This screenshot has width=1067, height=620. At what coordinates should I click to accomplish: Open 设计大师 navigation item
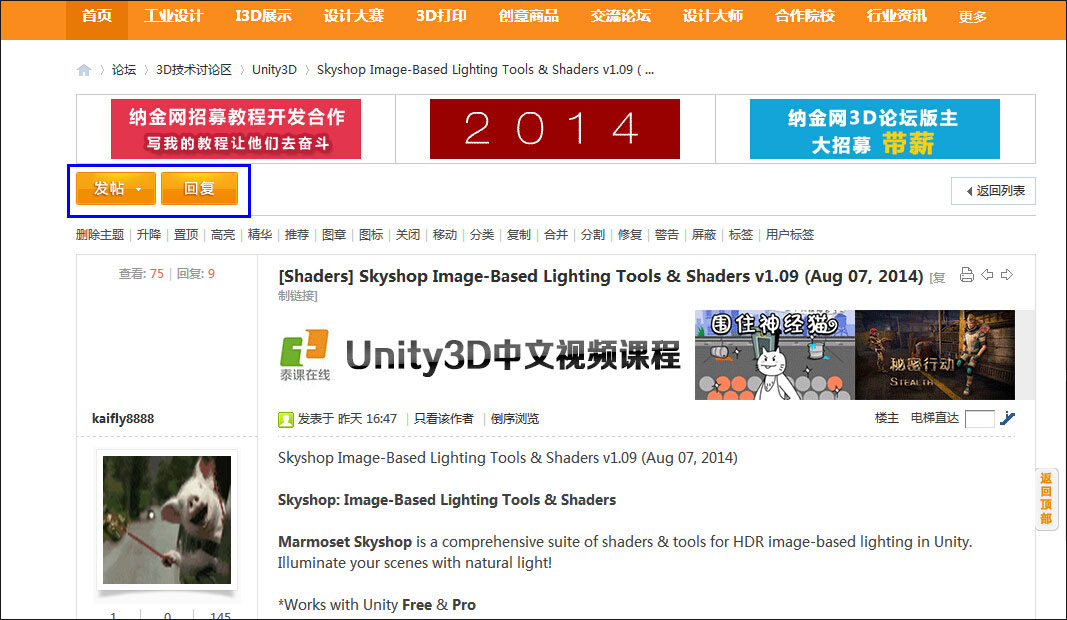[x=712, y=16]
